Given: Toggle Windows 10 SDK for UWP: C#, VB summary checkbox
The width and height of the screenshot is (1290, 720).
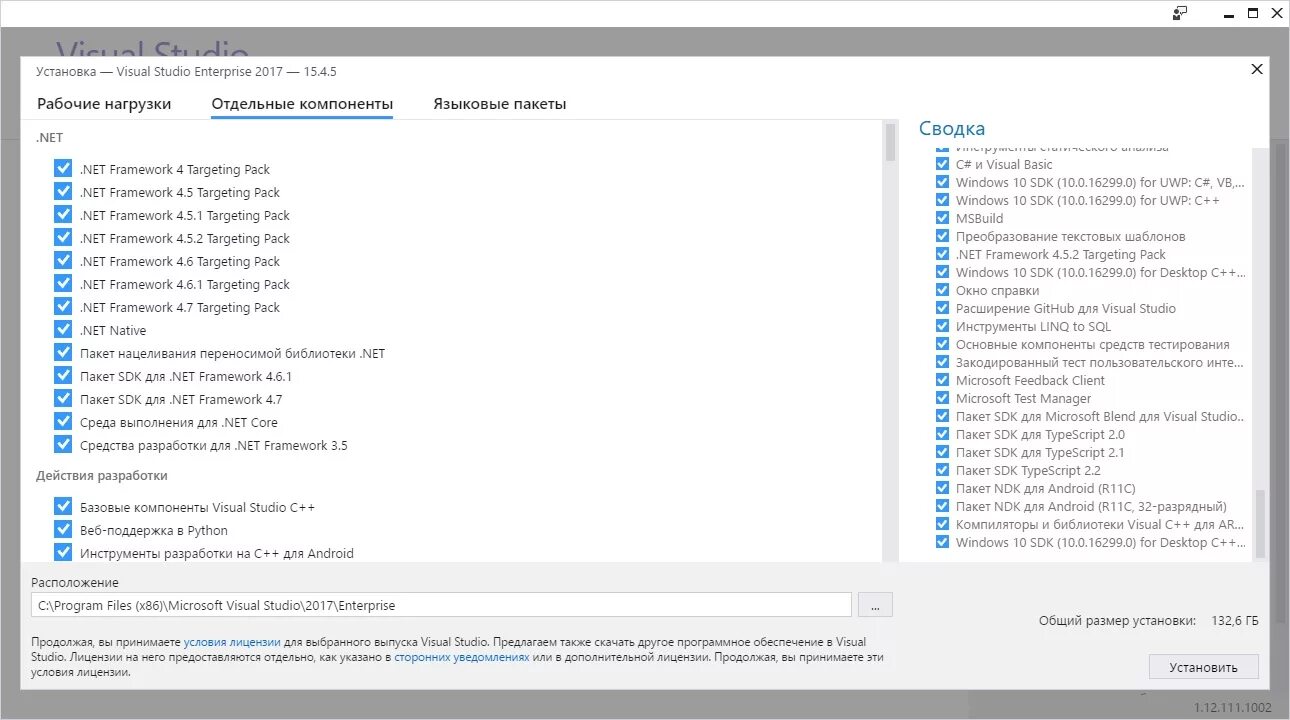Looking at the screenshot, I should click(942, 182).
